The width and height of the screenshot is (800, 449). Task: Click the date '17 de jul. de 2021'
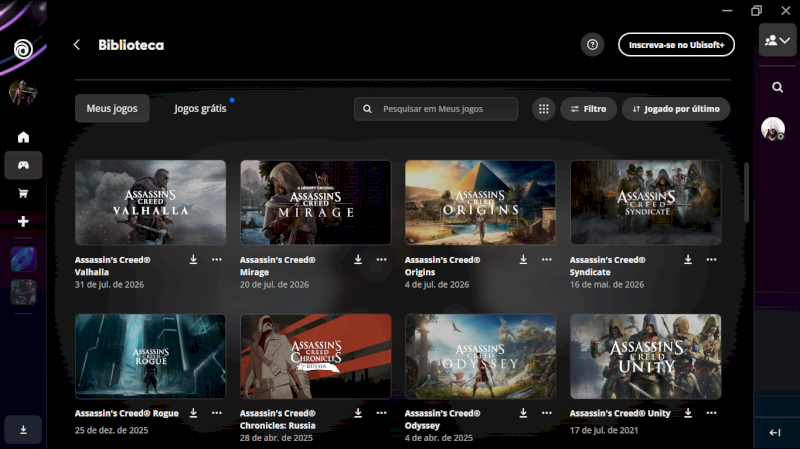(x=604, y=430)
